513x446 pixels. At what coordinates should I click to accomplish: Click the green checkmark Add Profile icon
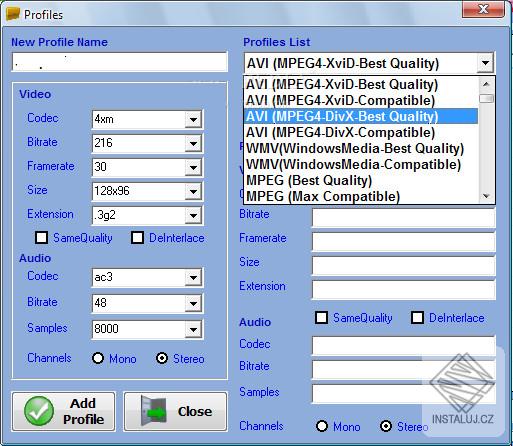(39, 411)
